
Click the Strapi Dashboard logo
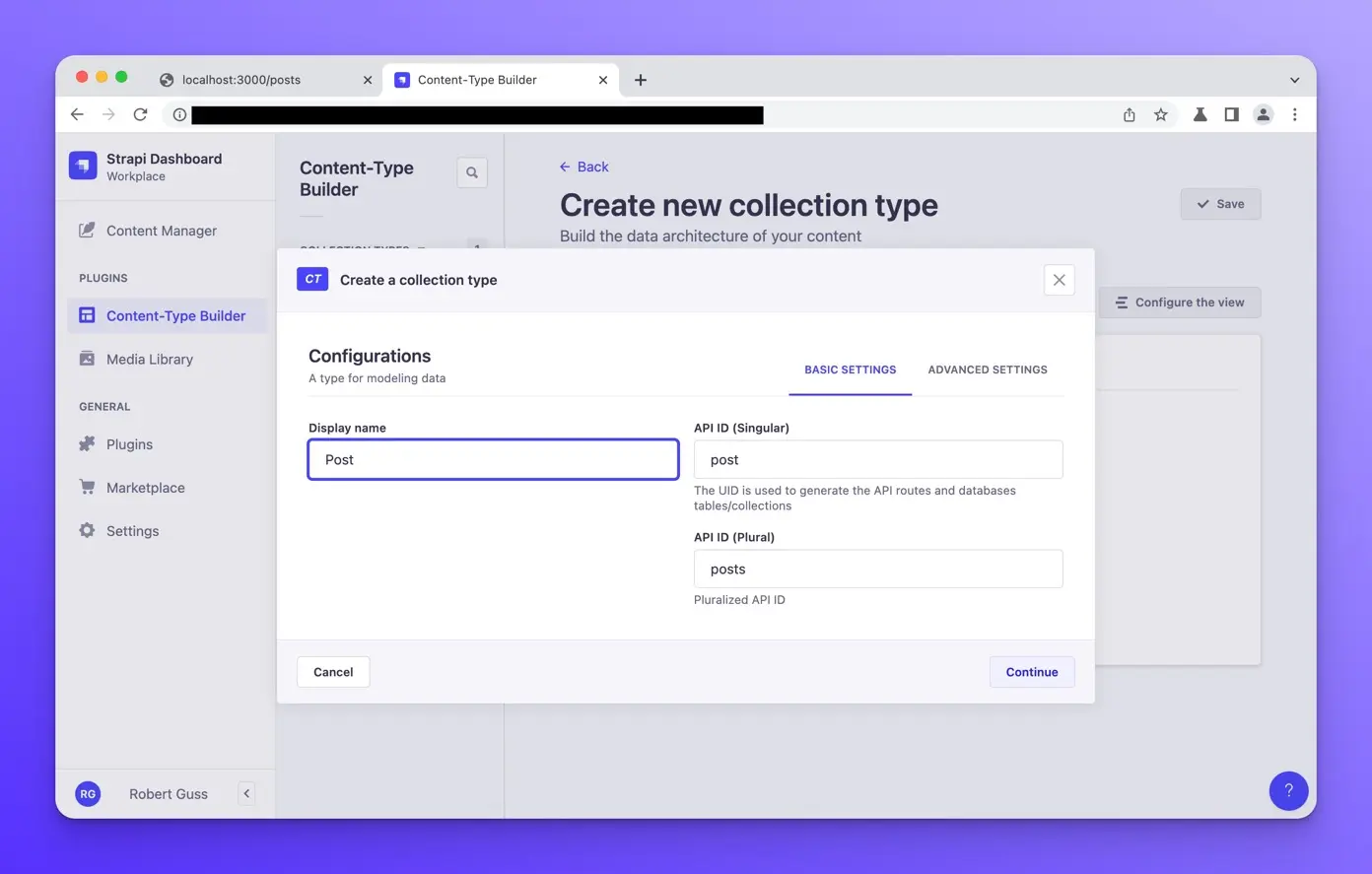(x=83, y=166)
